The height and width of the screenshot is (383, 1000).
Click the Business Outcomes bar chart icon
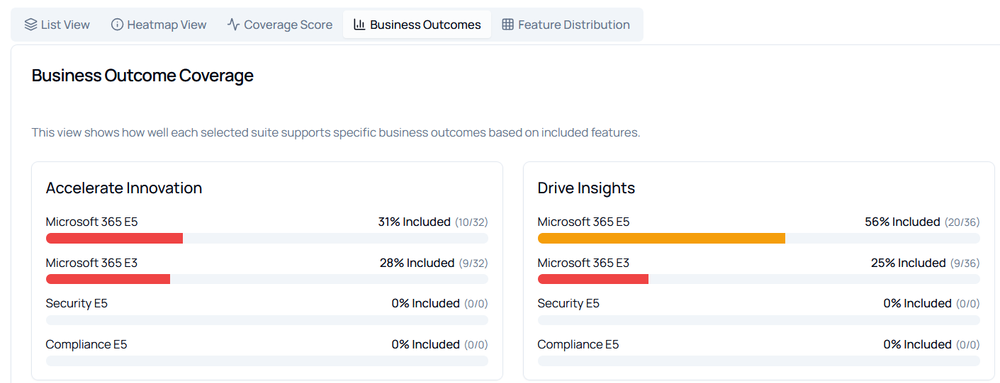point(359,25)
